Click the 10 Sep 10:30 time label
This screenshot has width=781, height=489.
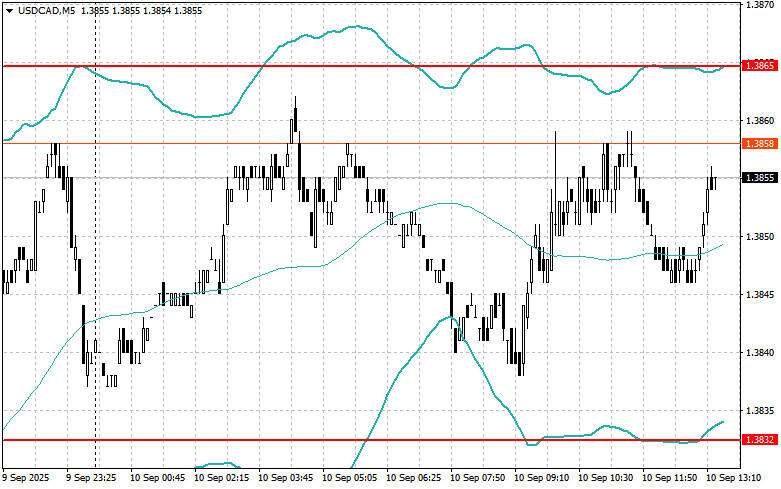pos(606,478)
